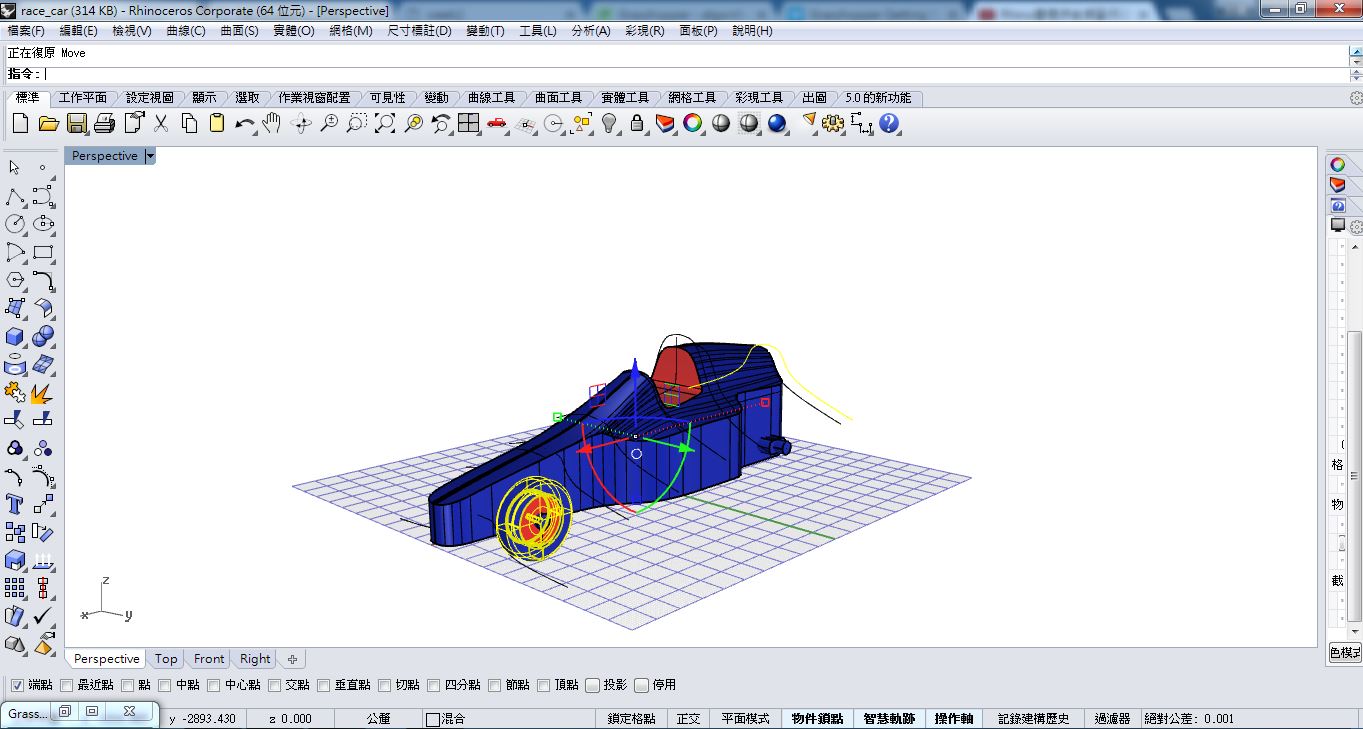
Task: Enable the 切點 osnap checkbox
Action: click(x=385, y=685)
